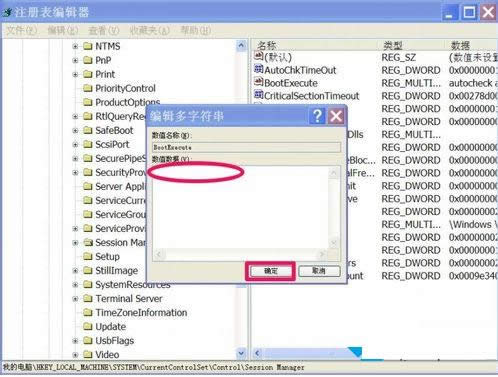498x377 pixels.
Task: Select the BootExecute value name
Action: [291, 83]
